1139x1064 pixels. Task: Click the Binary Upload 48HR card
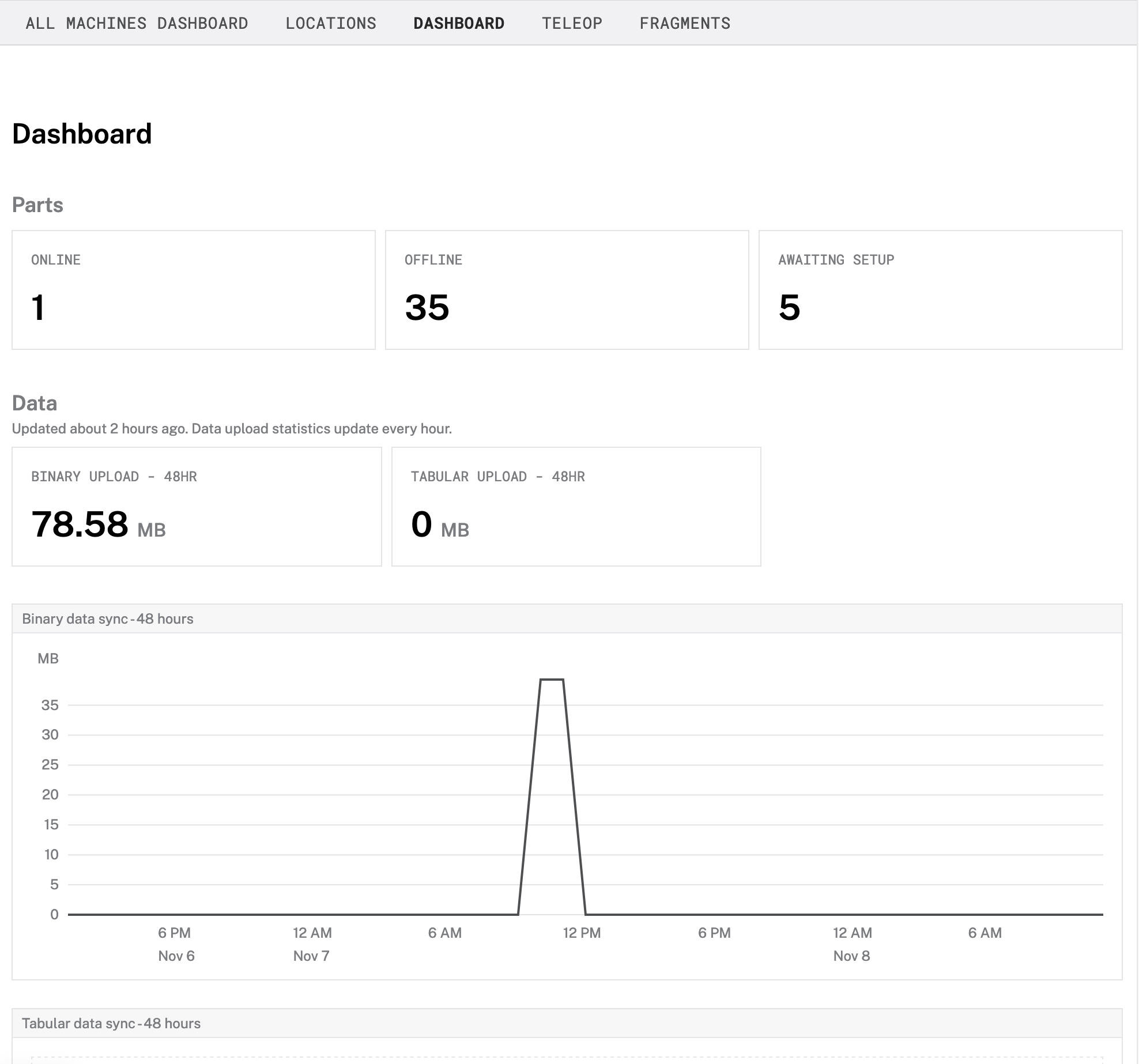point(197,507)
